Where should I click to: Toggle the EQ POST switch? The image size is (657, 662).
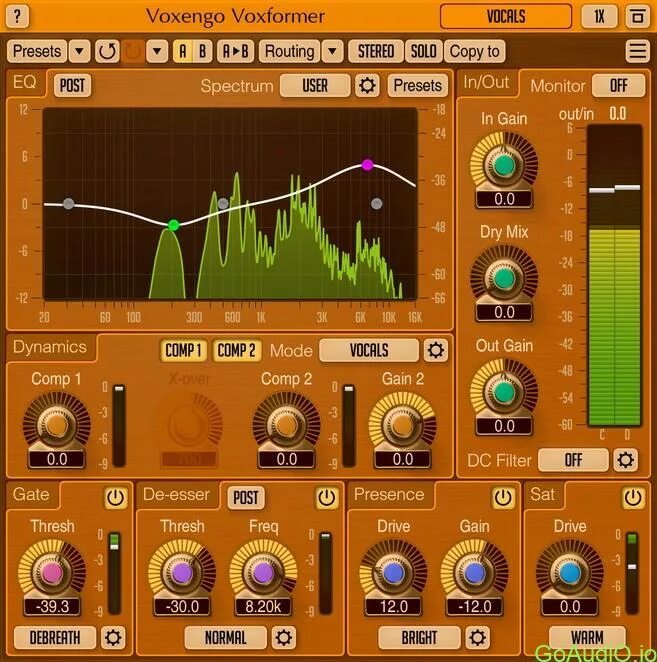[72, 86]
